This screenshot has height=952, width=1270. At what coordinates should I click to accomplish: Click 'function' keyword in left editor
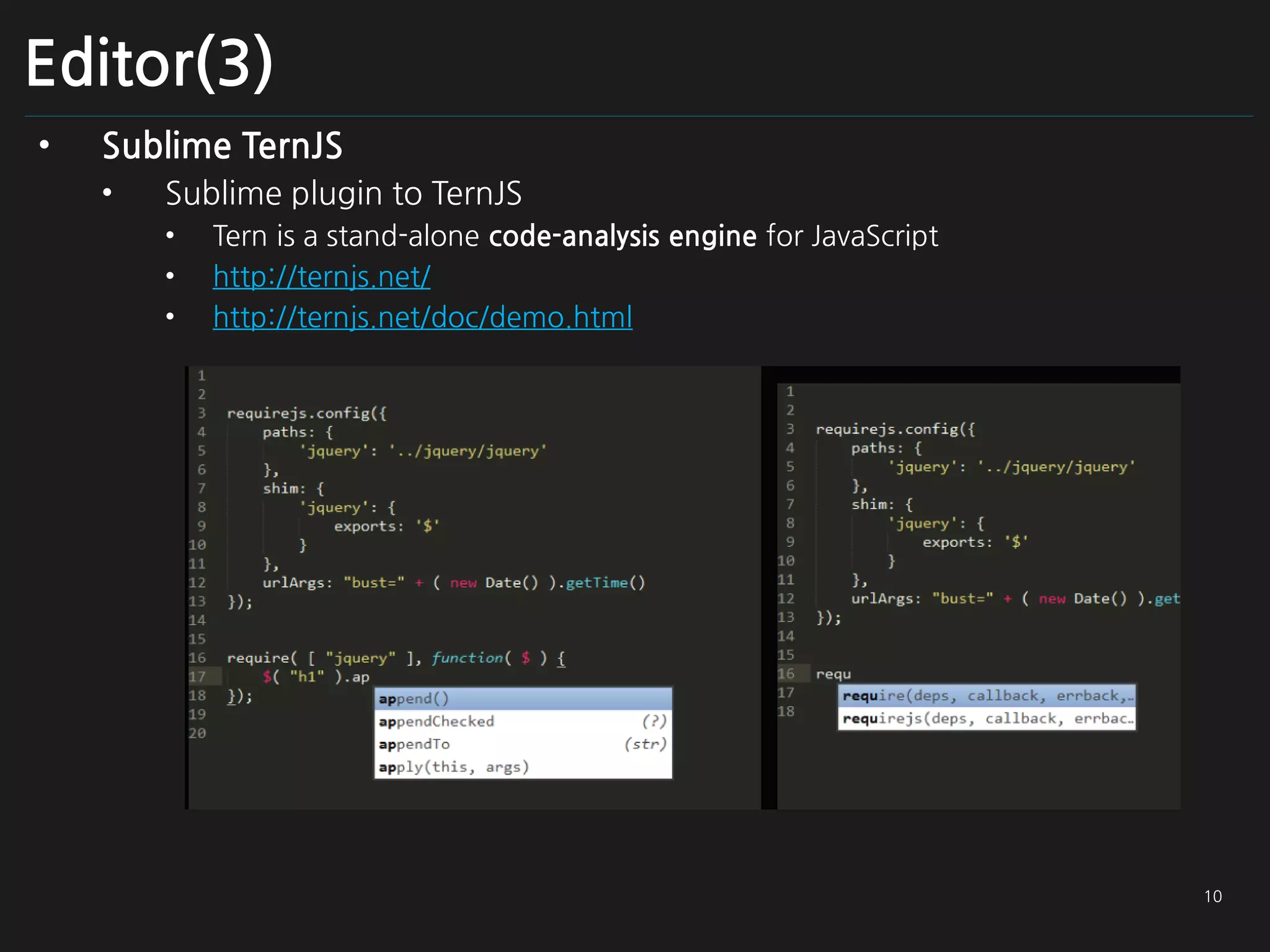pos(467,658)
